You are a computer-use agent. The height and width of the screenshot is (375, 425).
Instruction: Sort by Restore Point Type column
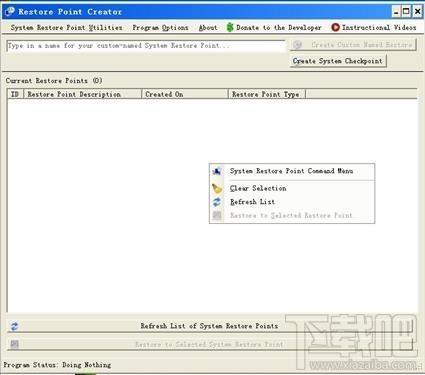pyautogui.click(x=267, y=94)
